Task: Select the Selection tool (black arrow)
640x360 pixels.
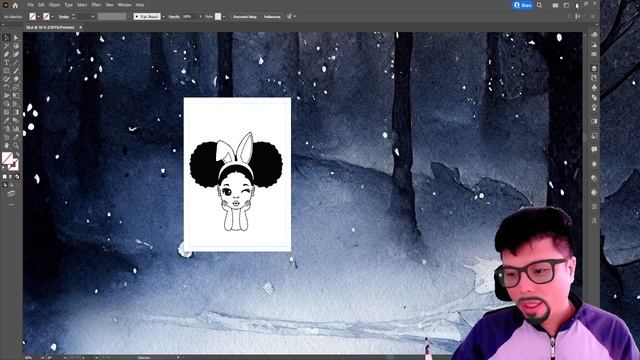Action: point(7,38)
